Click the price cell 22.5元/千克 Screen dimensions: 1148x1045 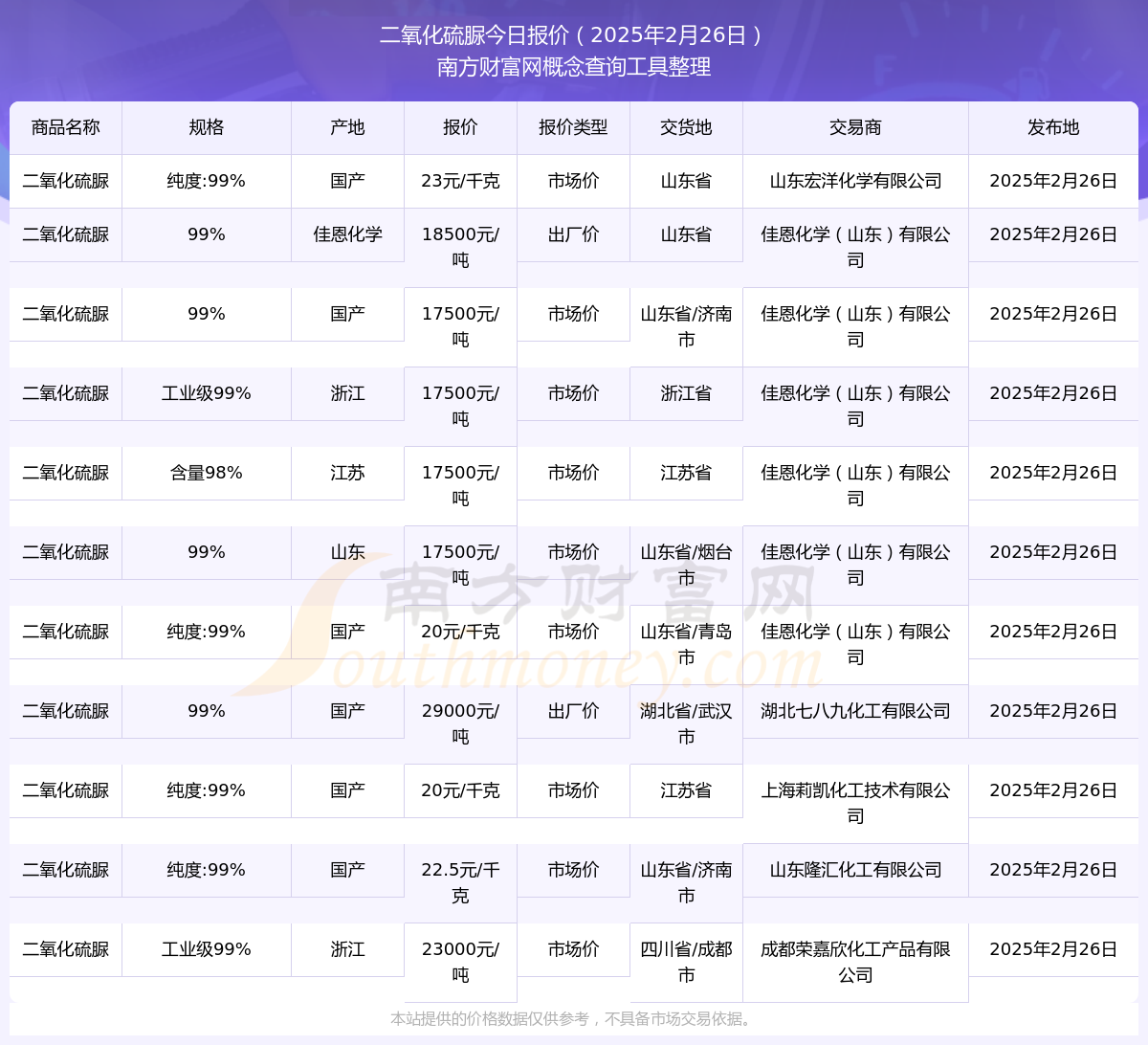pos(460,882)
